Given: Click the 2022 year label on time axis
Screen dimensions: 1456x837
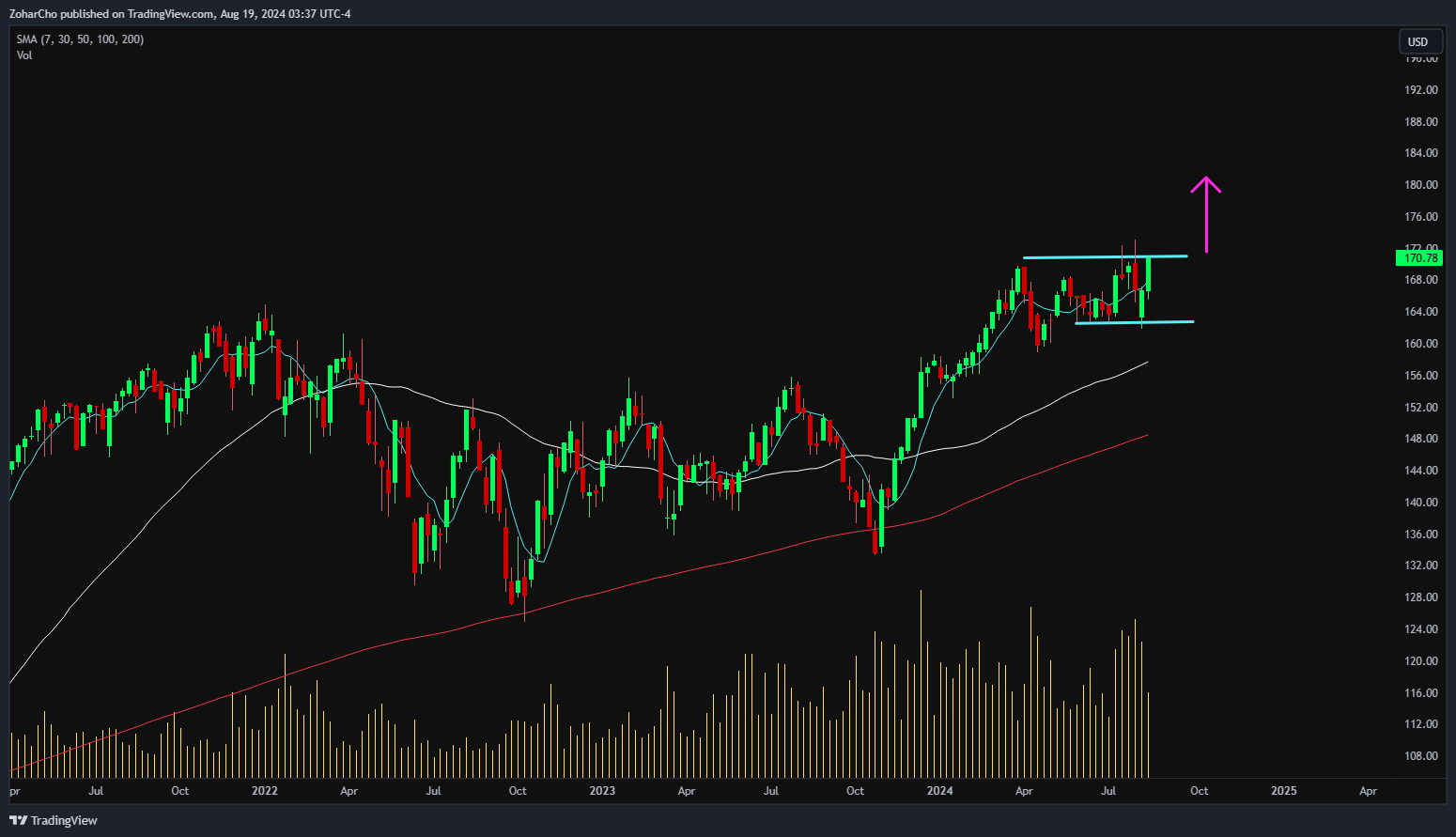Looking at the screenshot, I should pyautogui.click(x=265, y=791).
